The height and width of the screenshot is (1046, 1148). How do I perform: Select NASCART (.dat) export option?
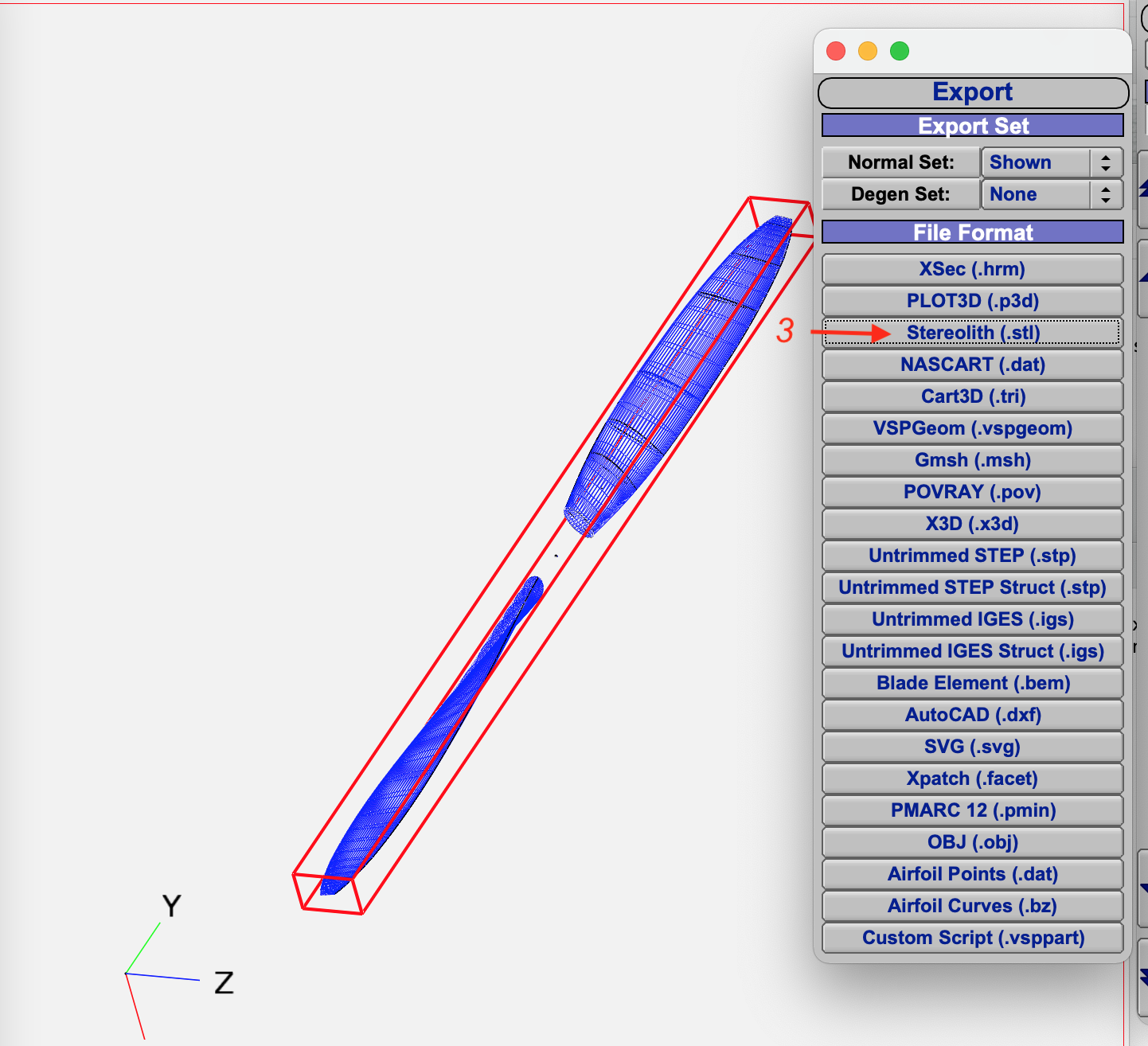[x=972, y=365]
